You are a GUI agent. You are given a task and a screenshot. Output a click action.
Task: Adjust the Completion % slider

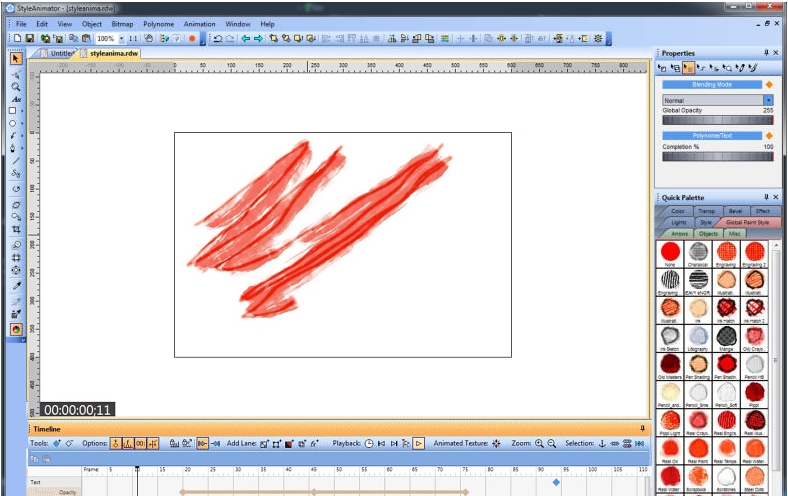point(717,156)
